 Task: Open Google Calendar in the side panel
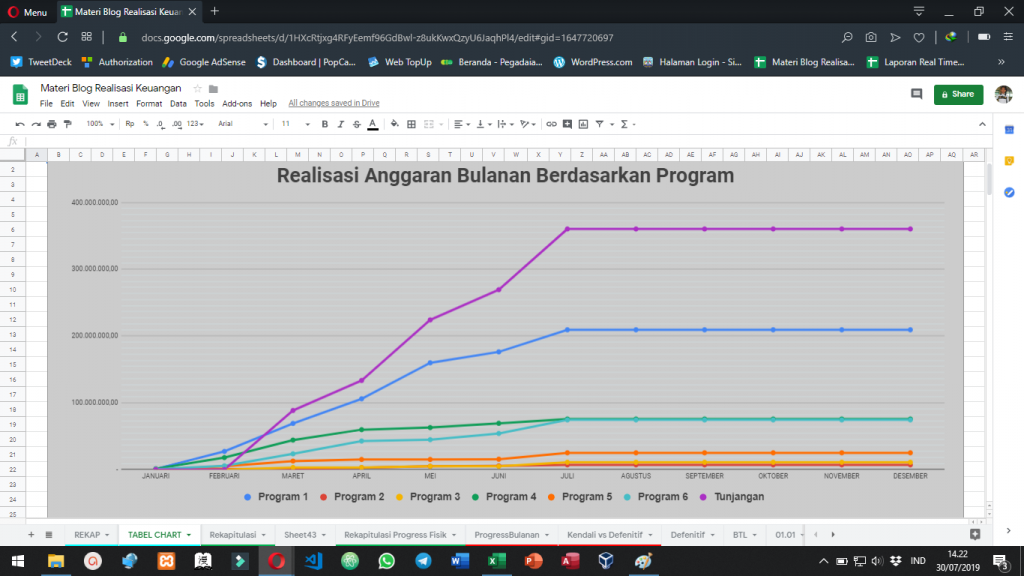1010,130
